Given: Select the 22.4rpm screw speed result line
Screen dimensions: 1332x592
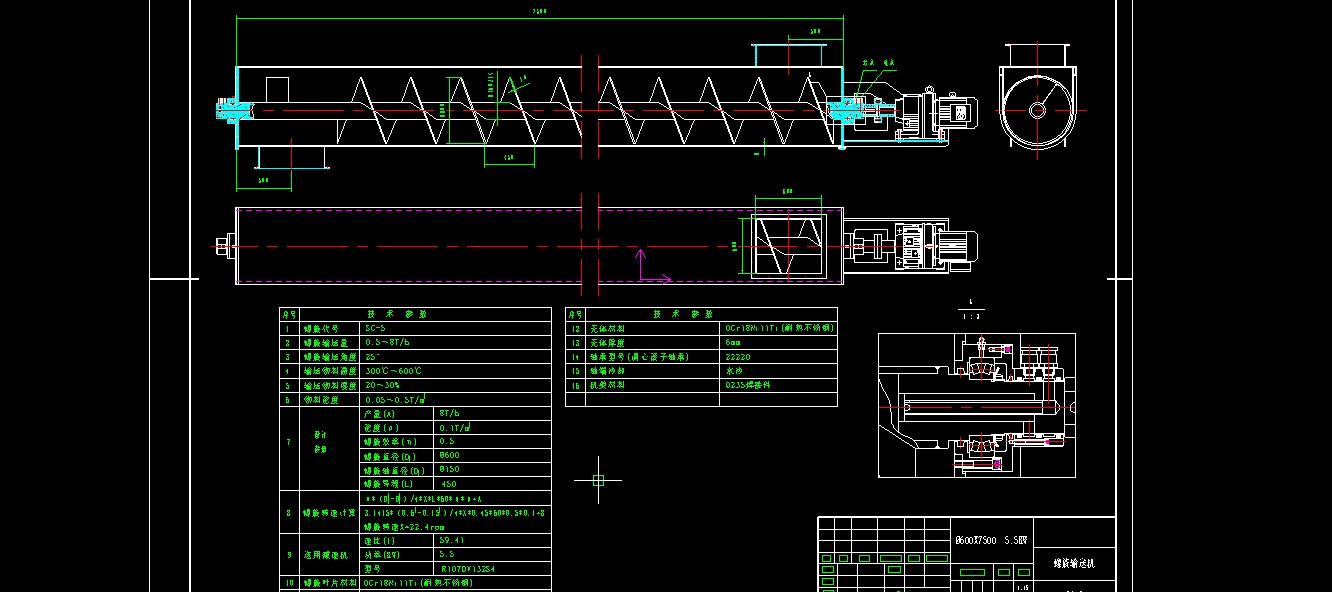Looking at the screenshot, I should tap(403, 527).
